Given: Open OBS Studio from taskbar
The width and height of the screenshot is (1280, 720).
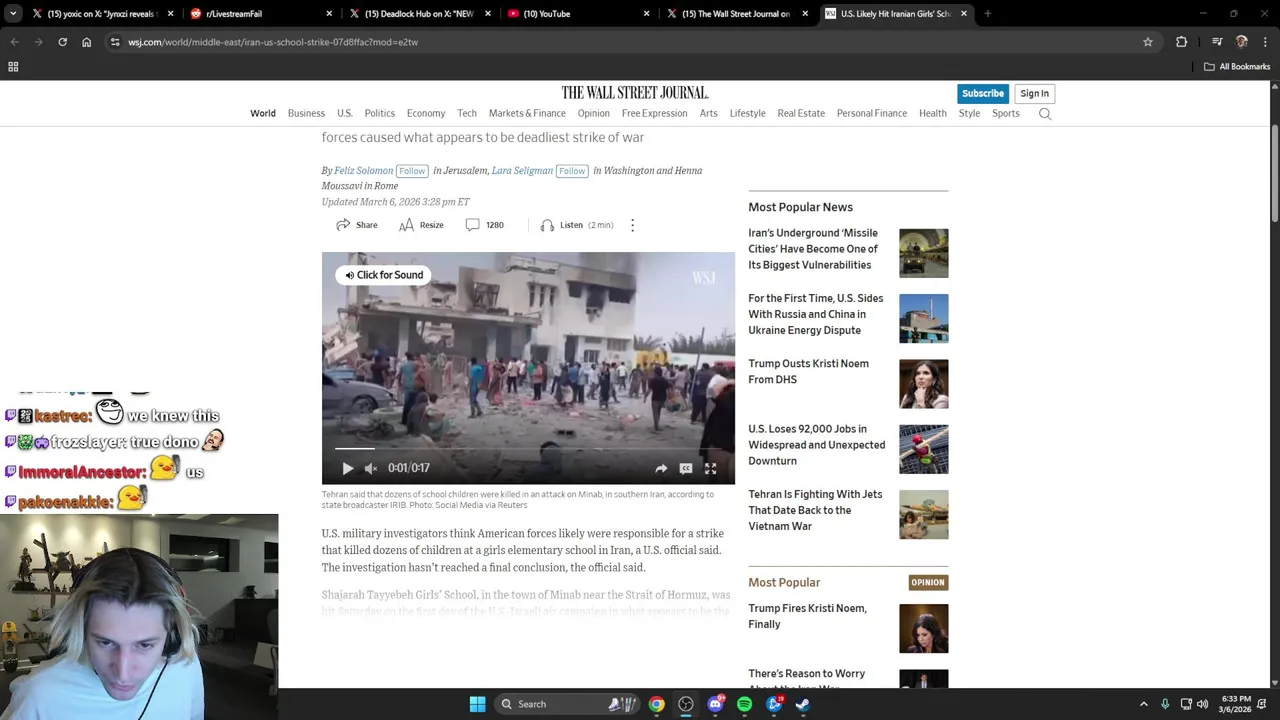Looking at the screenshot, I should click(x=686, y=704).
